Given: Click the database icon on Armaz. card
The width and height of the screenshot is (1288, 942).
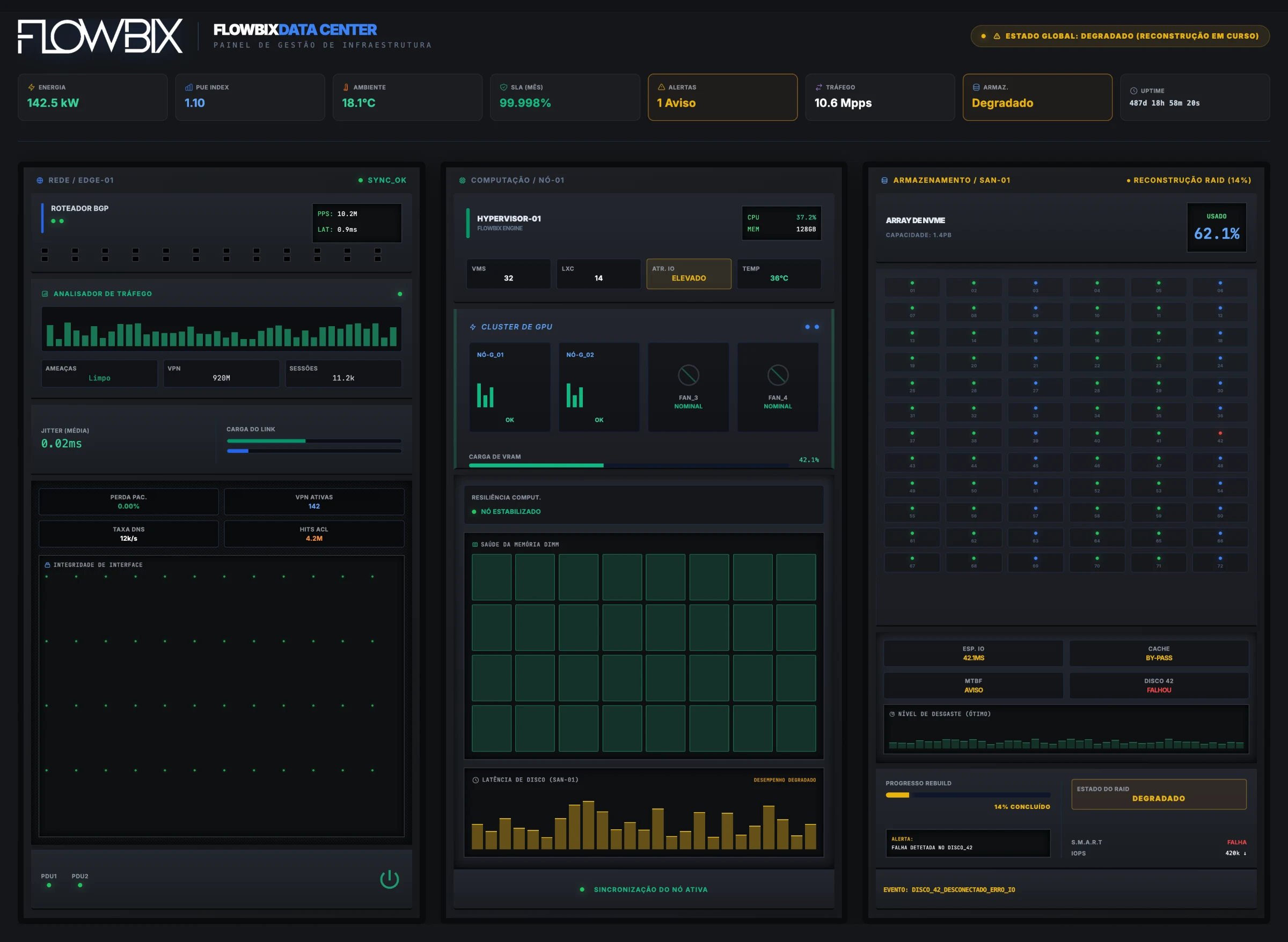Looking at the screenshot, I should 976,87.
